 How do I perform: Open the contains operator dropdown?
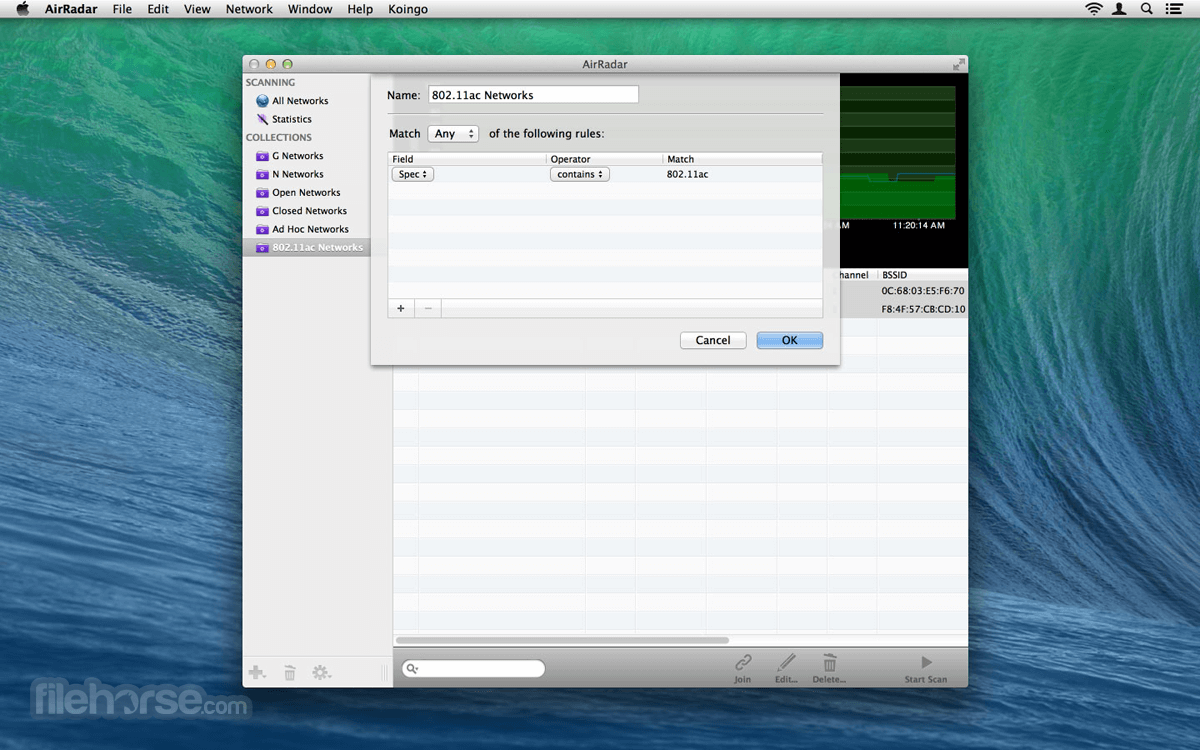pos(580,174)
